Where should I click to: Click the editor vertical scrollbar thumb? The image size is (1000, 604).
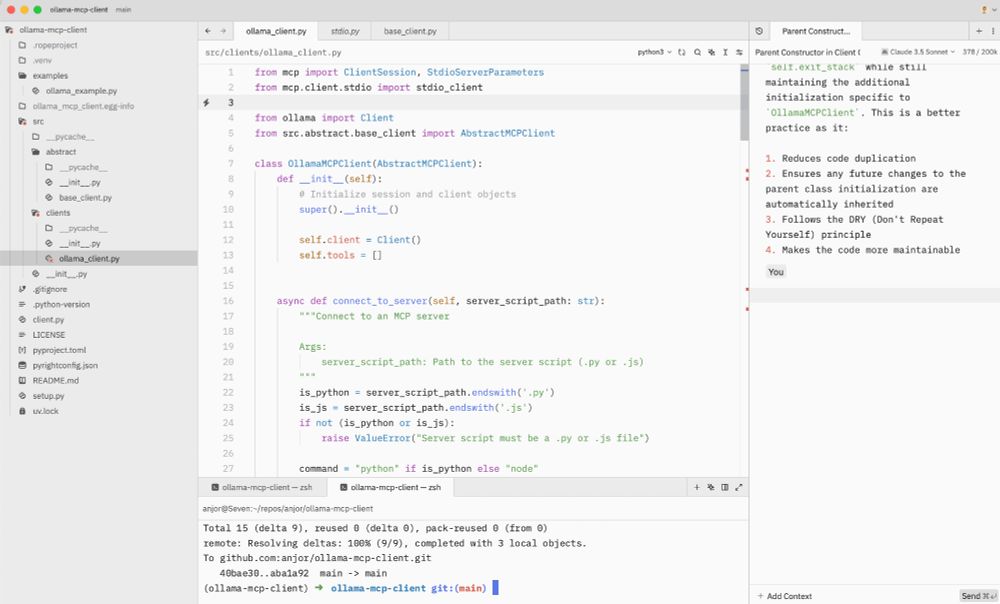tap(744, 102)
